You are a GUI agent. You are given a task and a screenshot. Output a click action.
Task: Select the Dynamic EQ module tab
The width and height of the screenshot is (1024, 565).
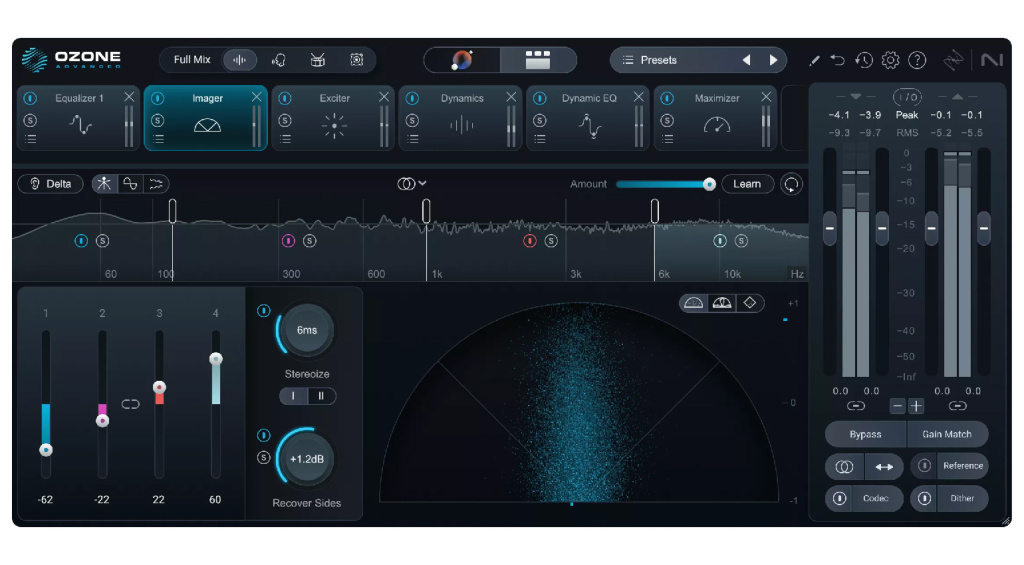[588, 118]
